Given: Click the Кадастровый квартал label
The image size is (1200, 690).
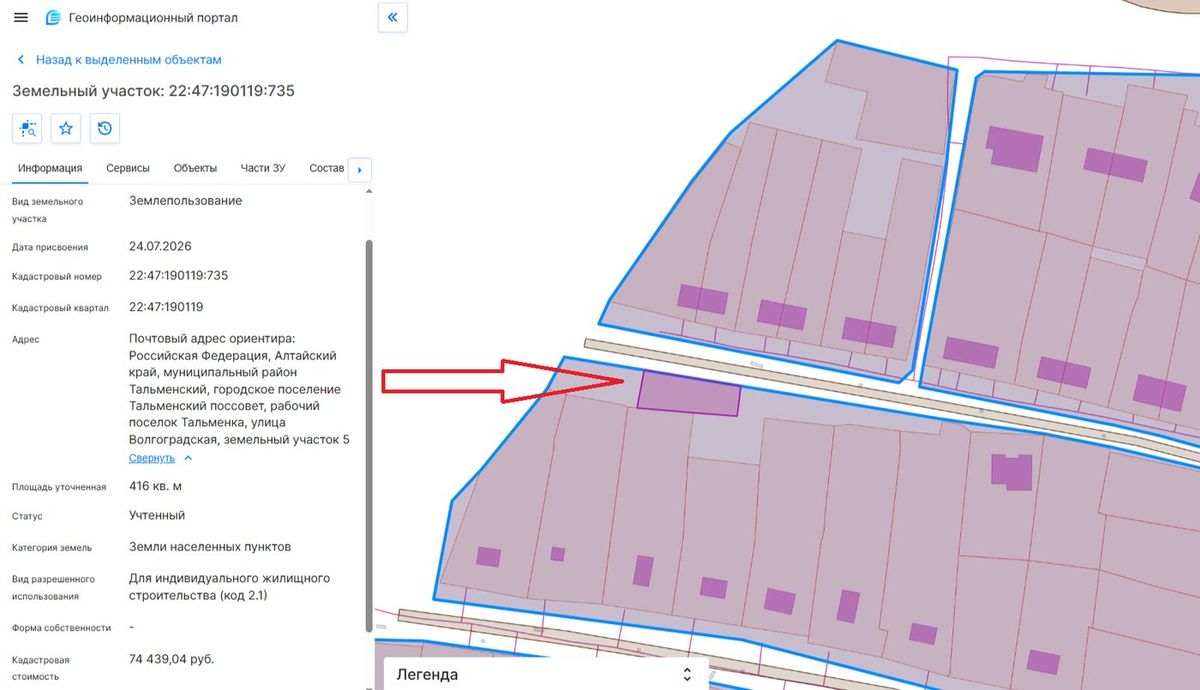Looking at the screenshot, I should (x=58, y=308).
